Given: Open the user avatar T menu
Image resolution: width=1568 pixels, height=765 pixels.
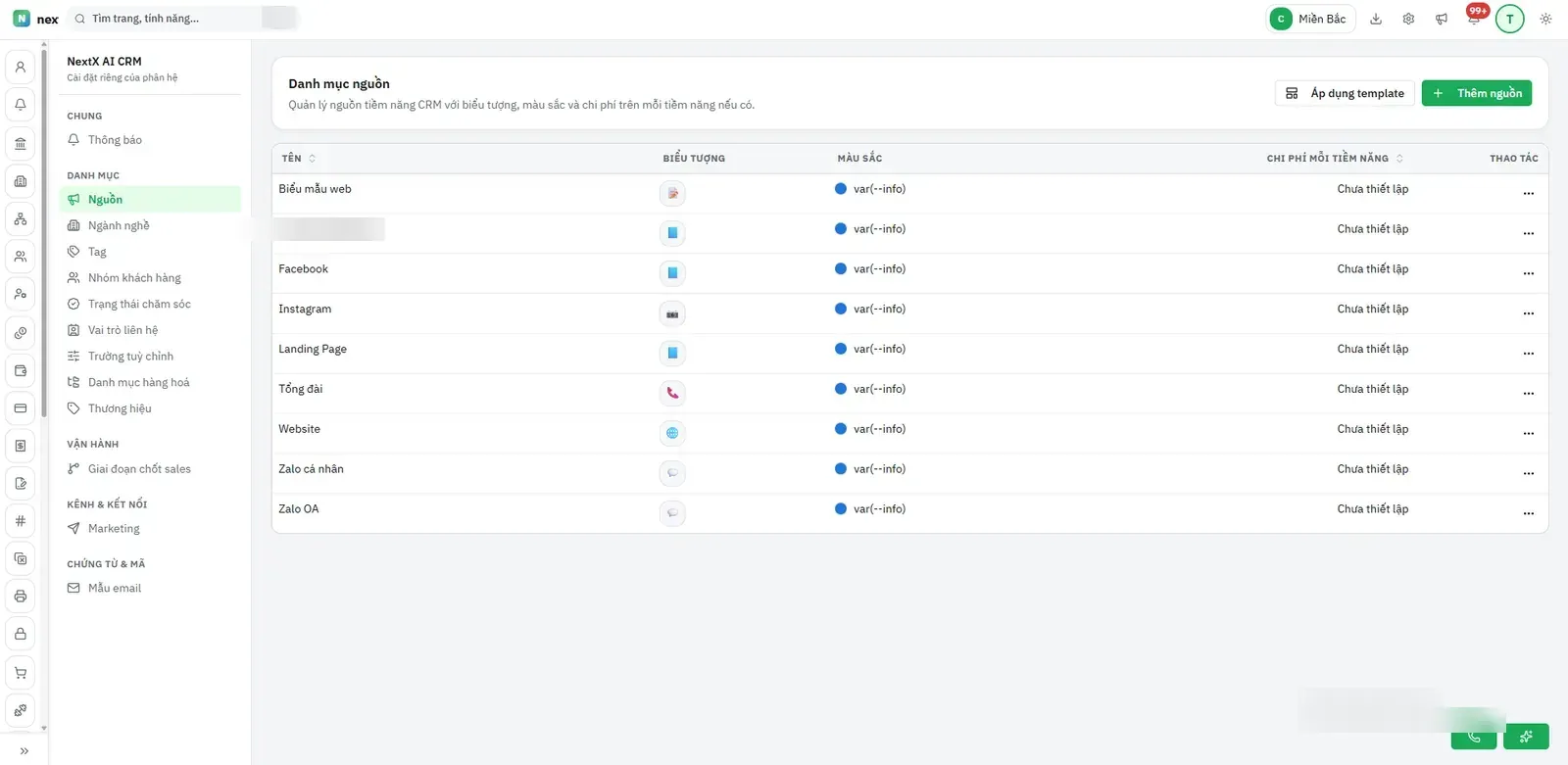Looking at the screenshot, I should pyautogui.click(x=1510, y=19).
